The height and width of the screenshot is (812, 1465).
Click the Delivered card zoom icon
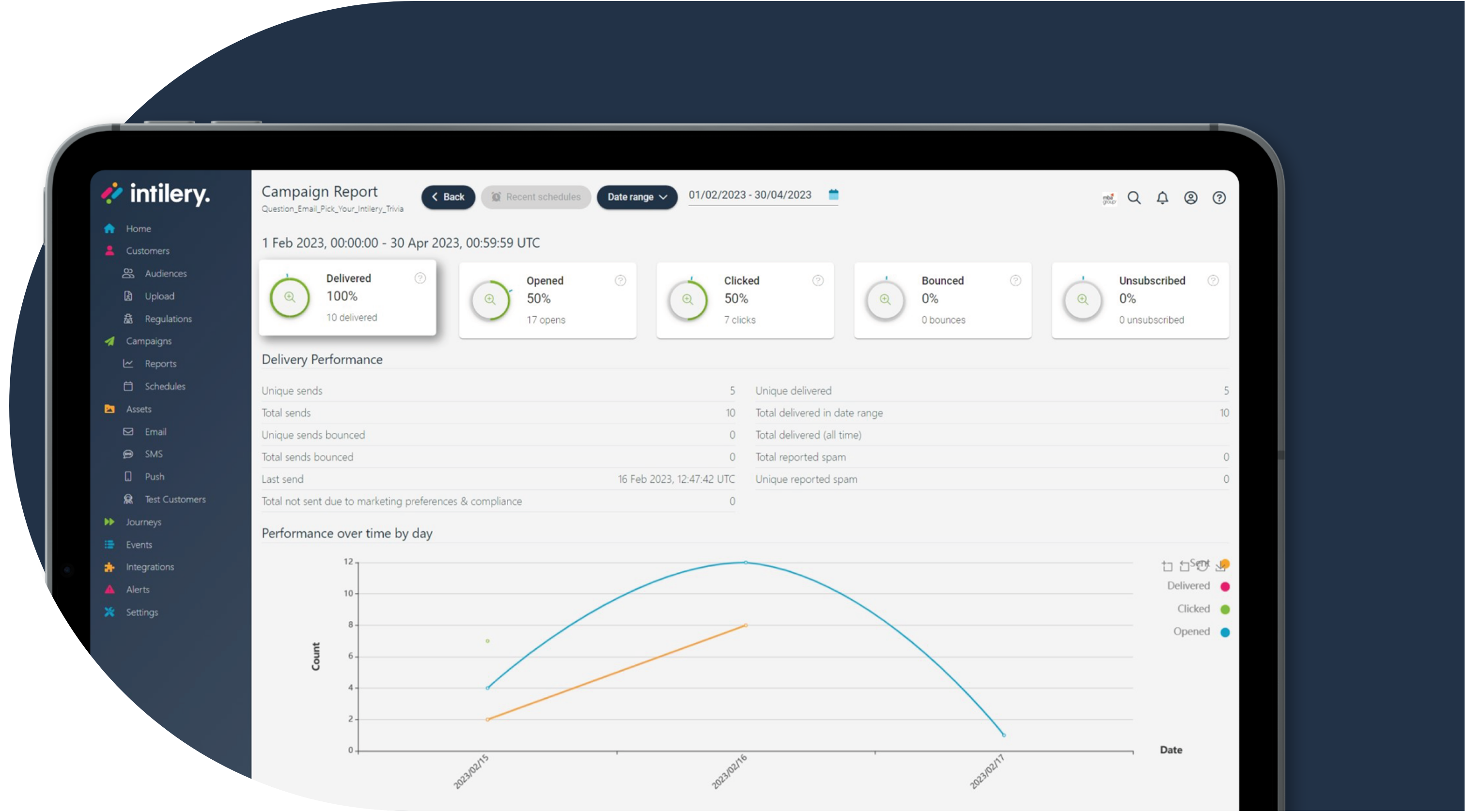pyautogui.click(x=290, y=297)
